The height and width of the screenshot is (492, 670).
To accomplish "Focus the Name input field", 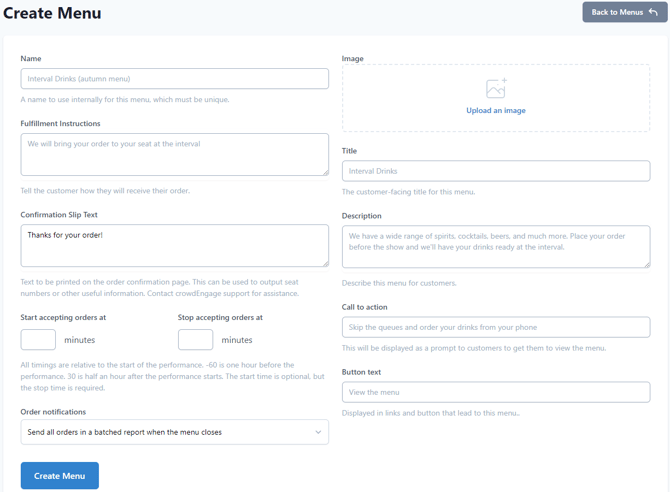I will (174, 79).
